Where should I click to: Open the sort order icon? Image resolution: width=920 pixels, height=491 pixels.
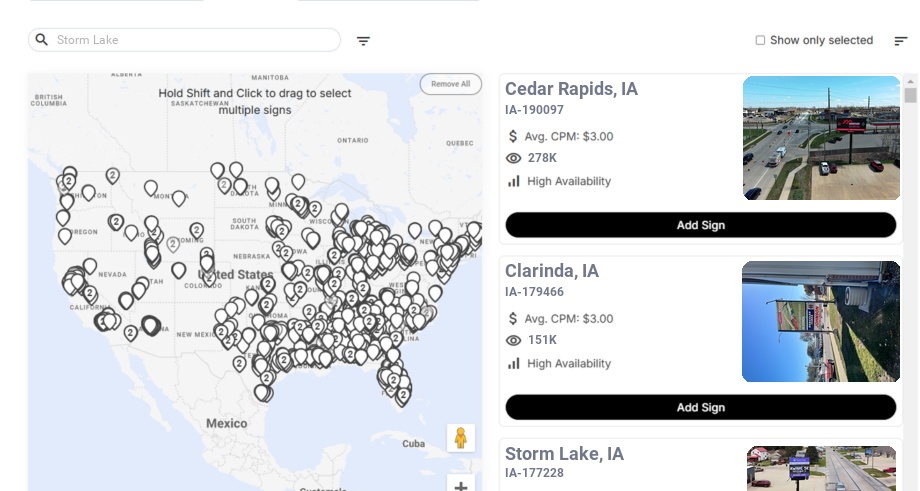901,41
